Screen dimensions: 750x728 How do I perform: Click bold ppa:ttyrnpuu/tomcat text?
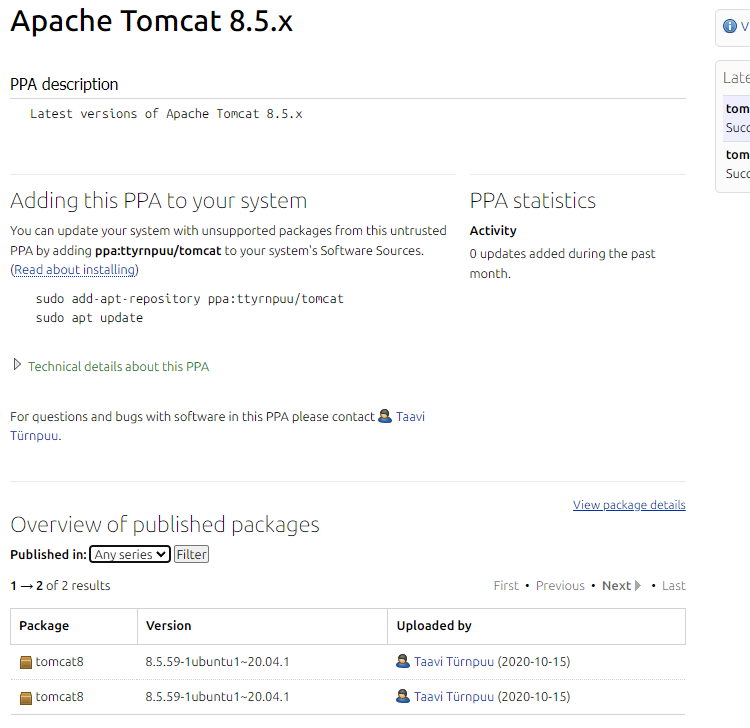[x=158, y=251]
